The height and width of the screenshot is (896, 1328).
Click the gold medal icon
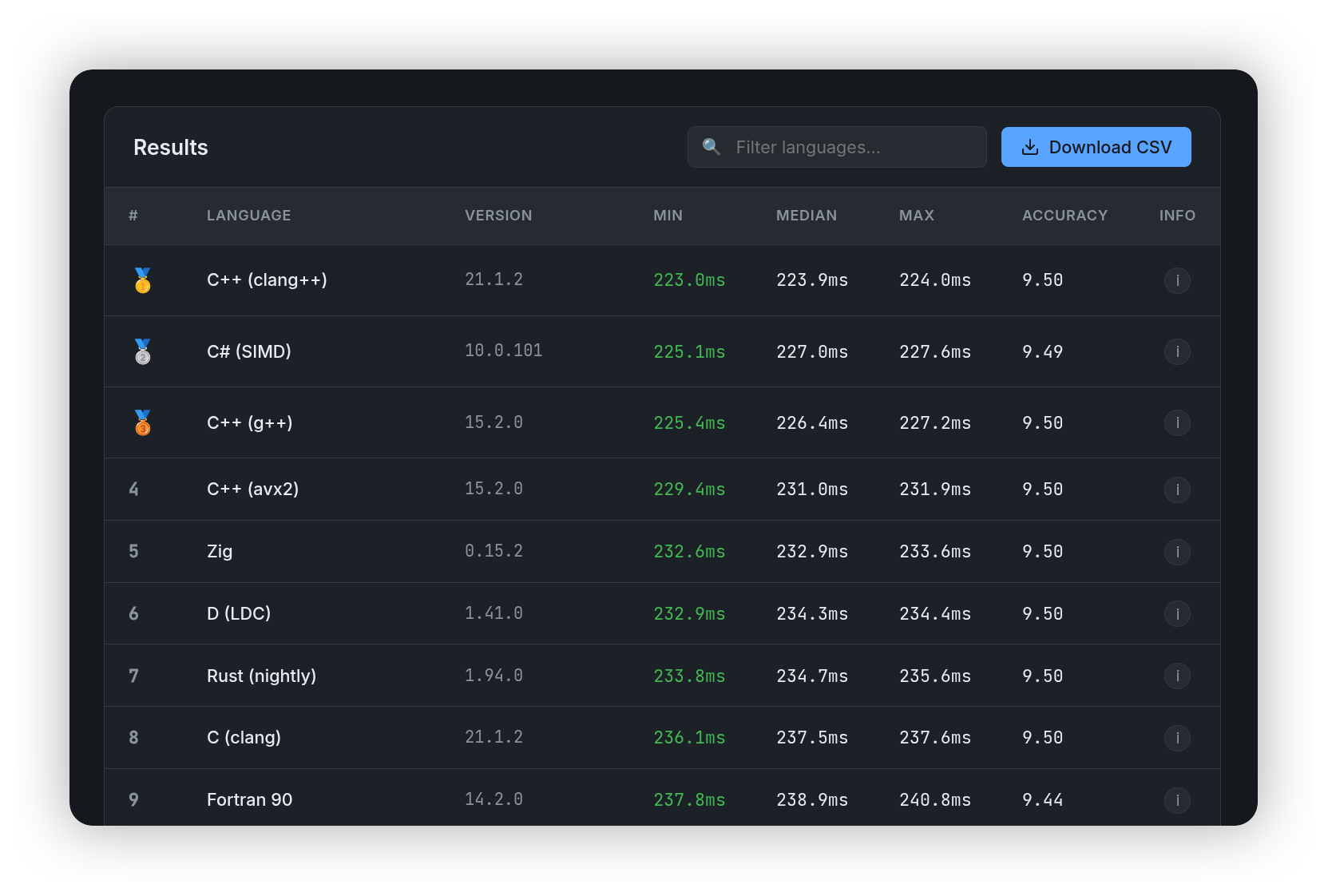(x=143, y=280)
